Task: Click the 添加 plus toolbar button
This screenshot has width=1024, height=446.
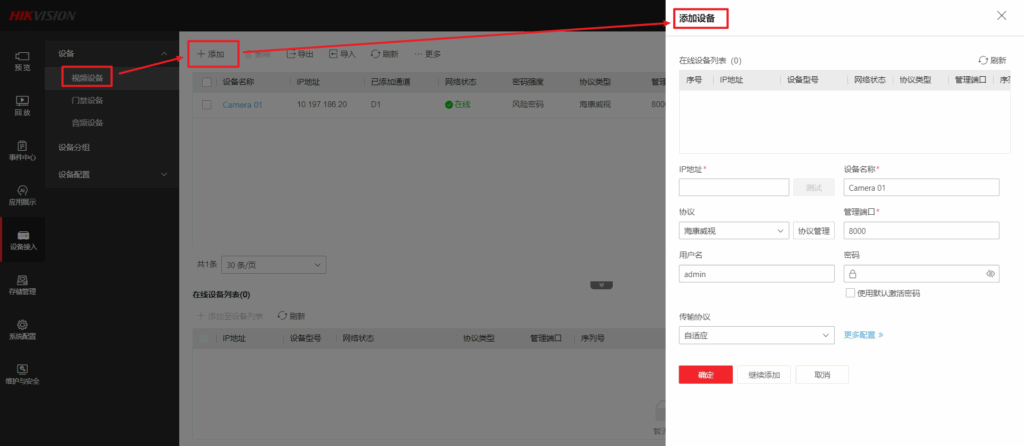Action: coord(211,54)
